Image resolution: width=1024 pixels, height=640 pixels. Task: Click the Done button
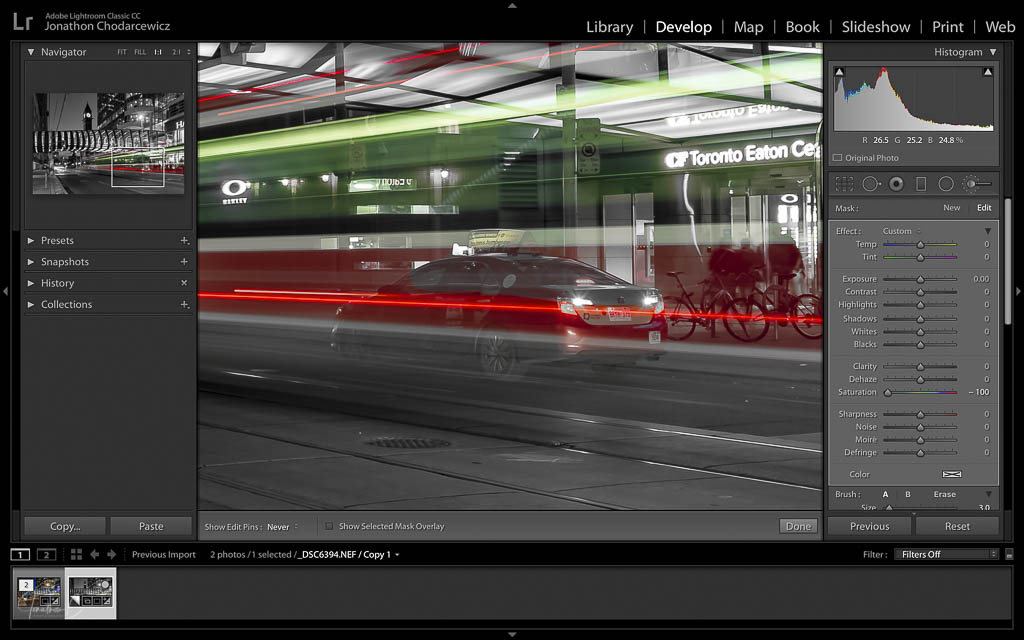click(798, 526)
